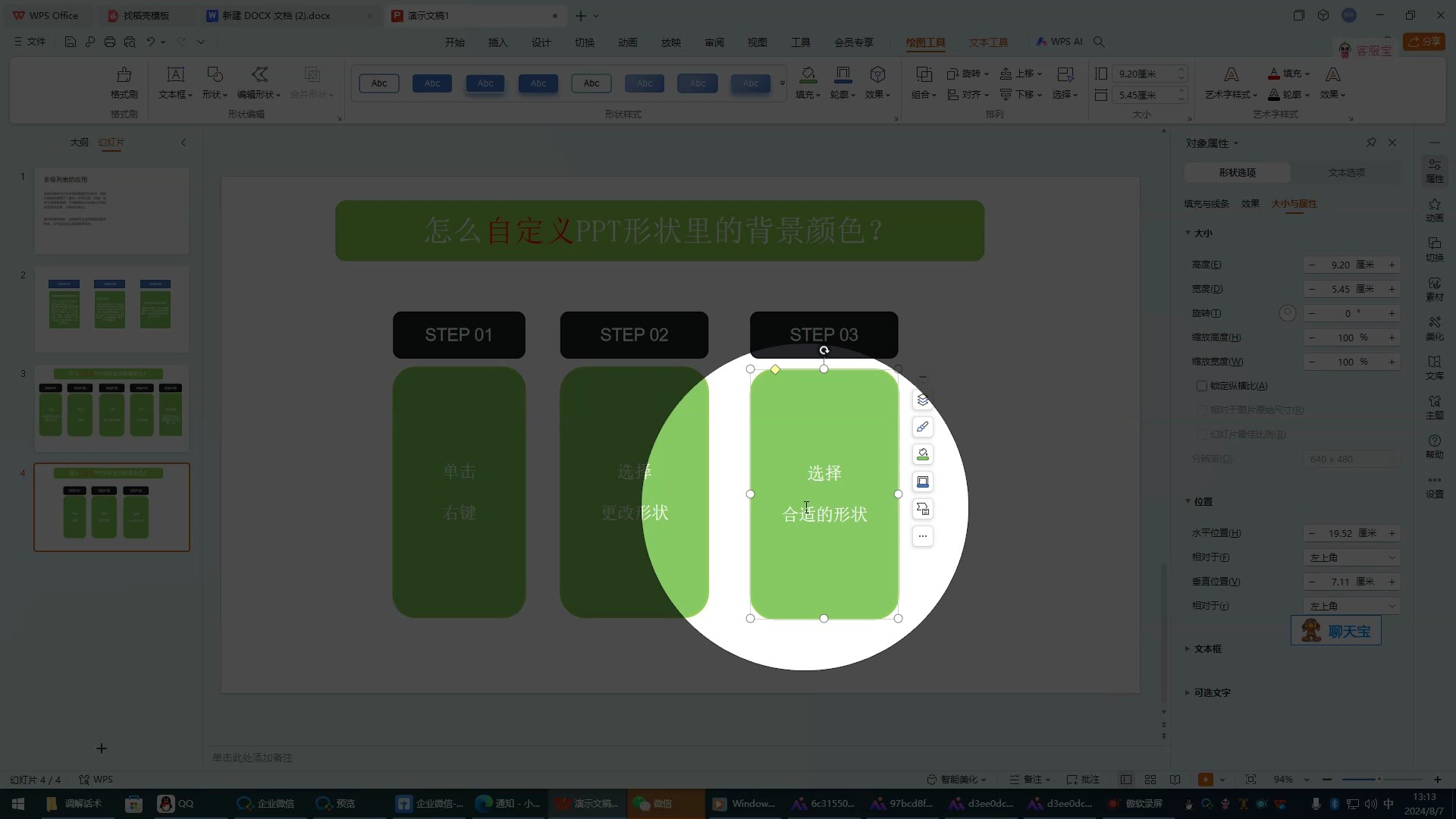1456x819 pixels.
Task: Start slideshow from status bar play button
Action: coord(1205,780)
